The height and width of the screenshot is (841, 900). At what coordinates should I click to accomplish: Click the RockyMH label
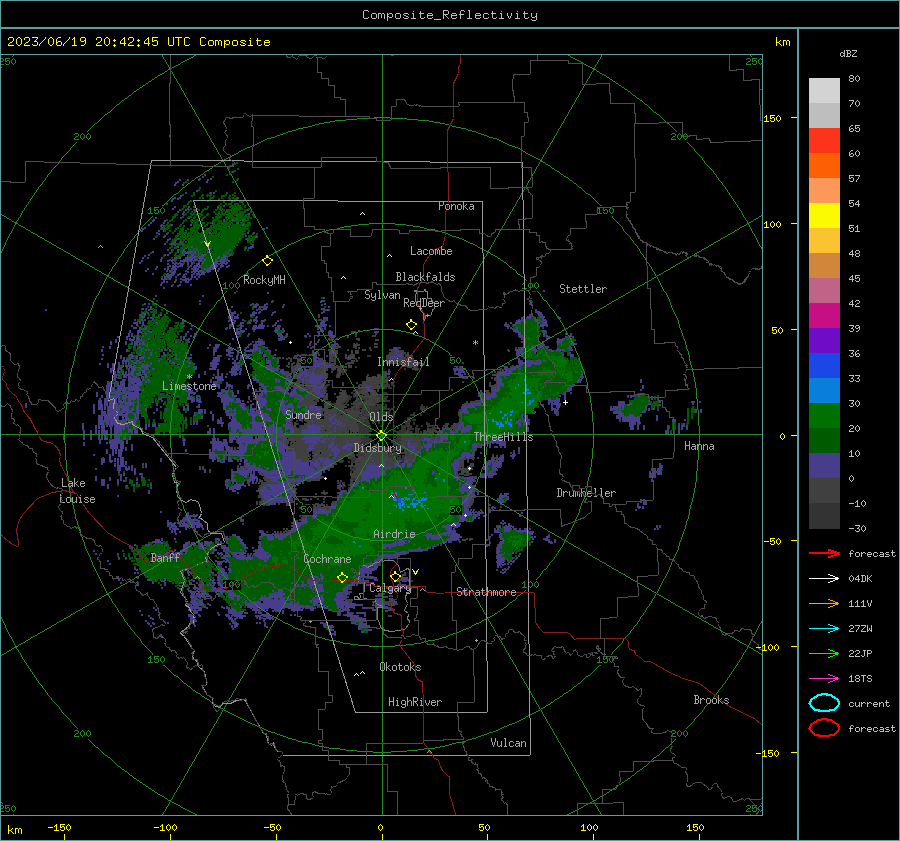tap(264, 280)
